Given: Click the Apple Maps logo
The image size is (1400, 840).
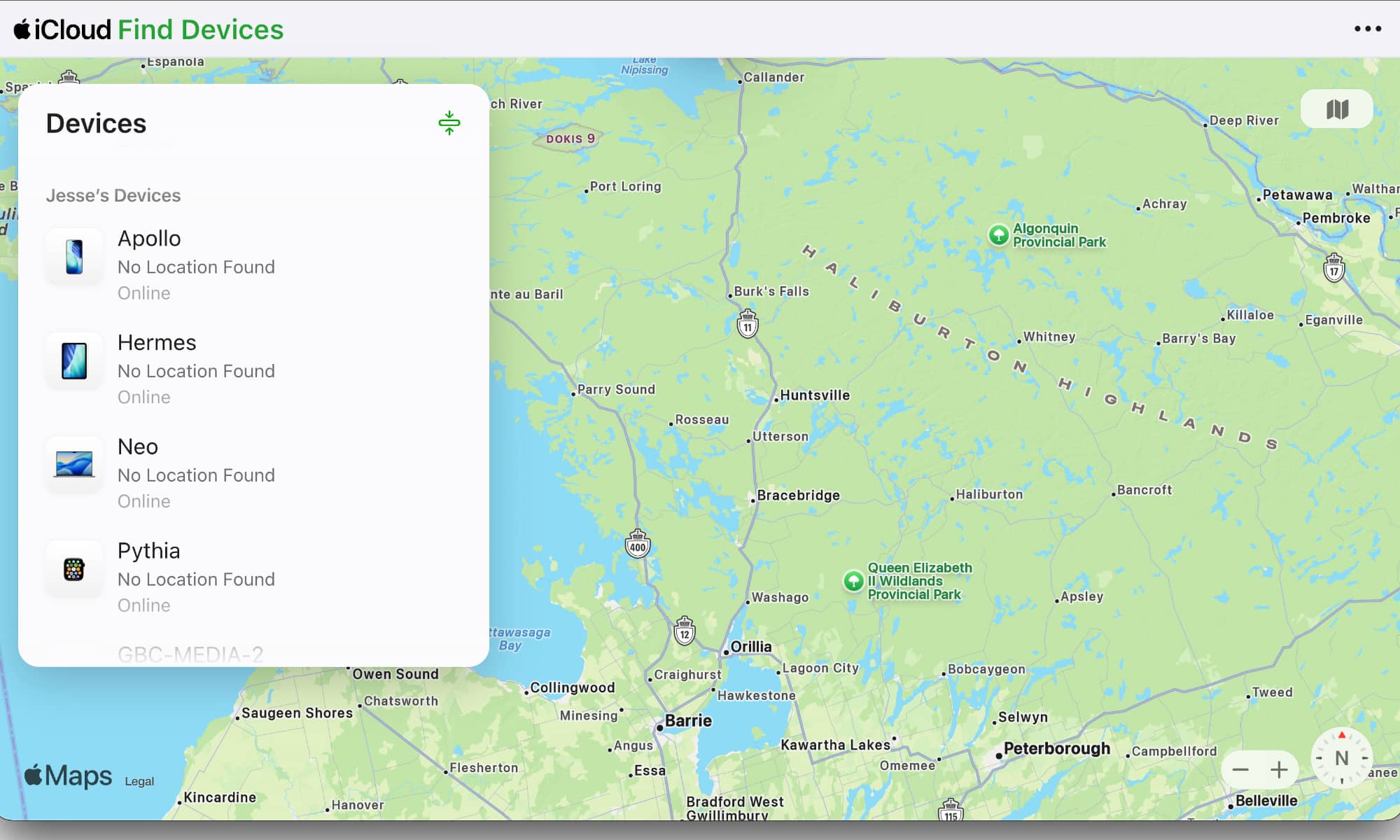Looking at the screenshot, I should coord(68,775).
